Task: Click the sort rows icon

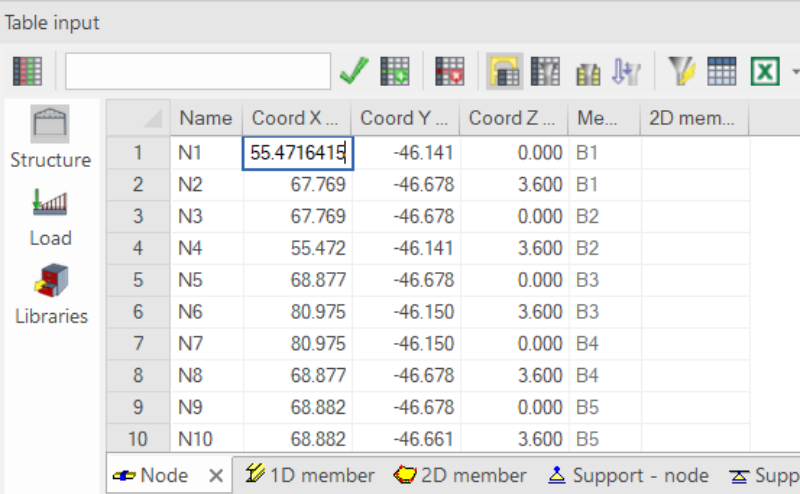Action: coord(626,71)
